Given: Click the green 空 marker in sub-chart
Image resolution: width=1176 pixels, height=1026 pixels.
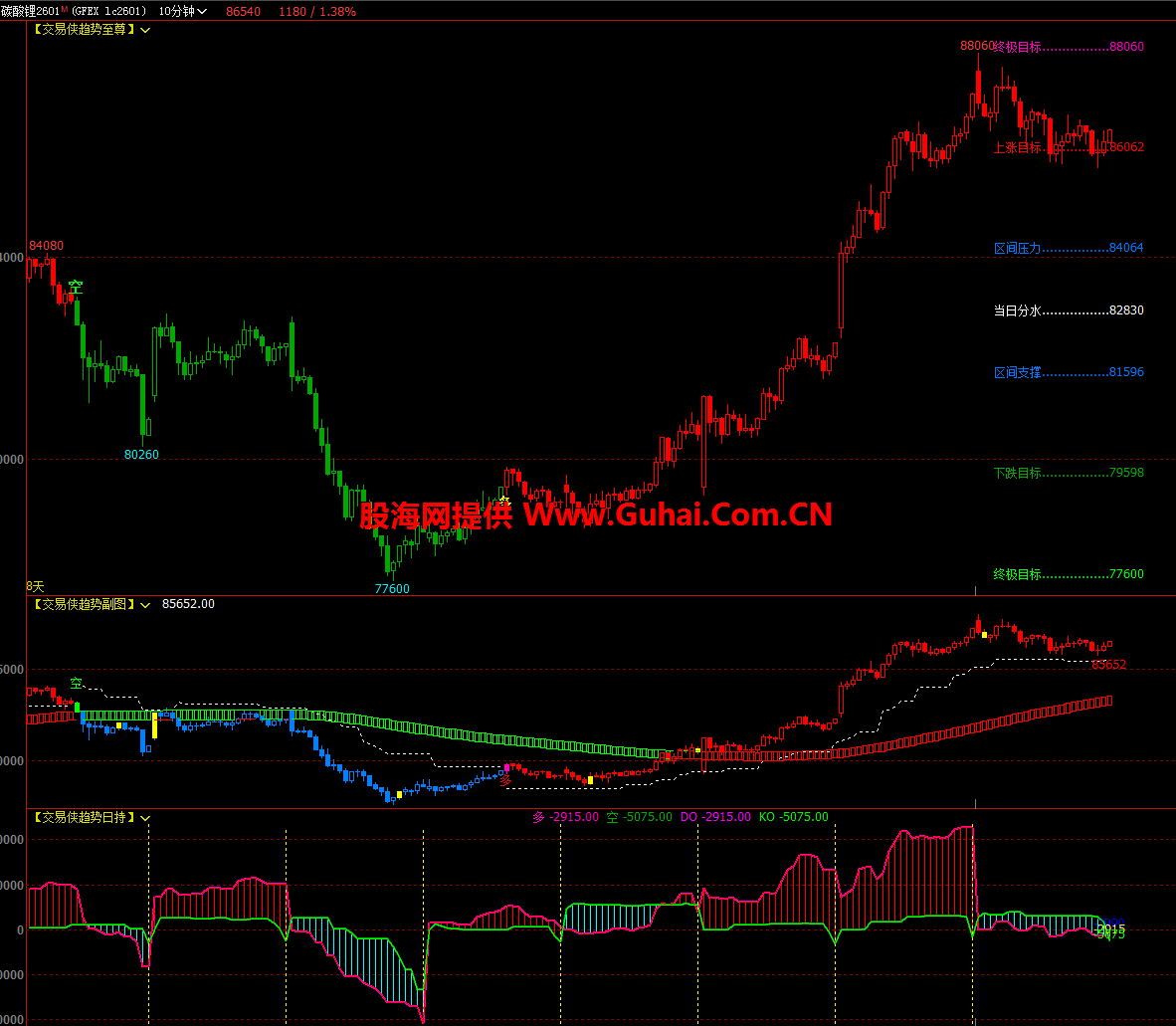Looking at the screenshot, I should pos(76,684).
